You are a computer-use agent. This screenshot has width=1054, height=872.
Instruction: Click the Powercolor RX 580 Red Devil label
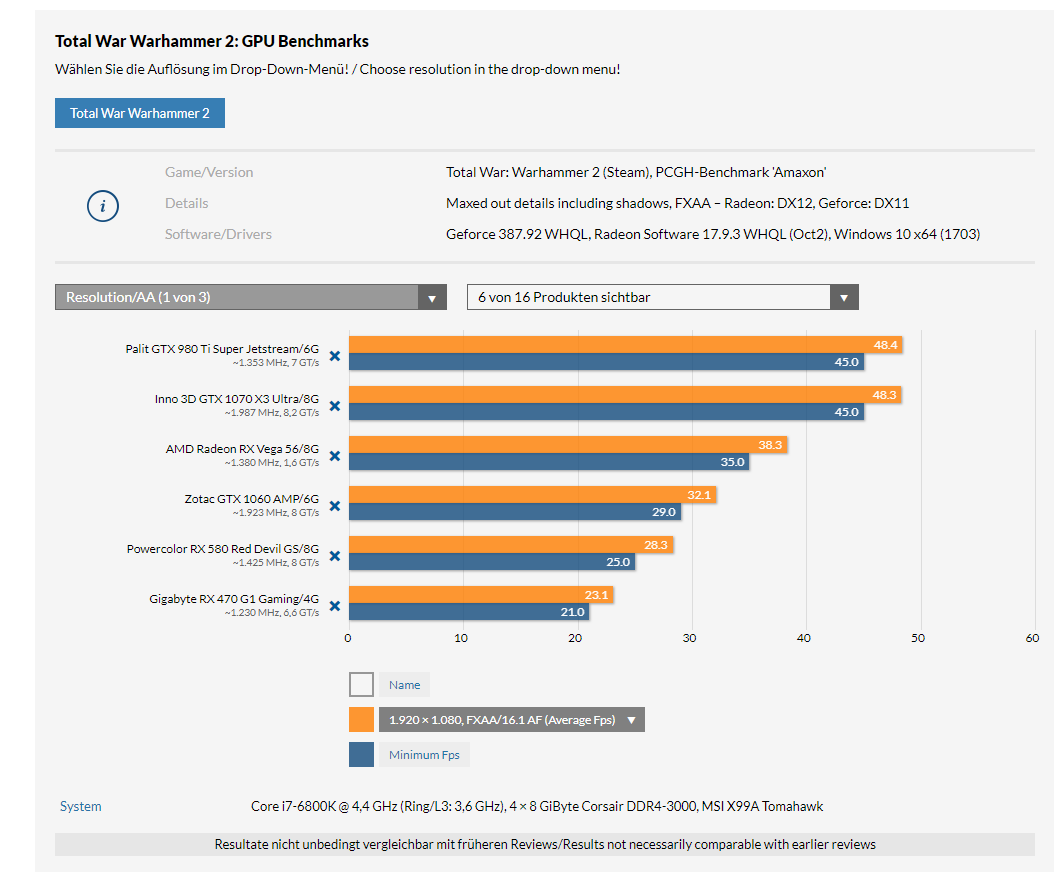coord(222,549)
